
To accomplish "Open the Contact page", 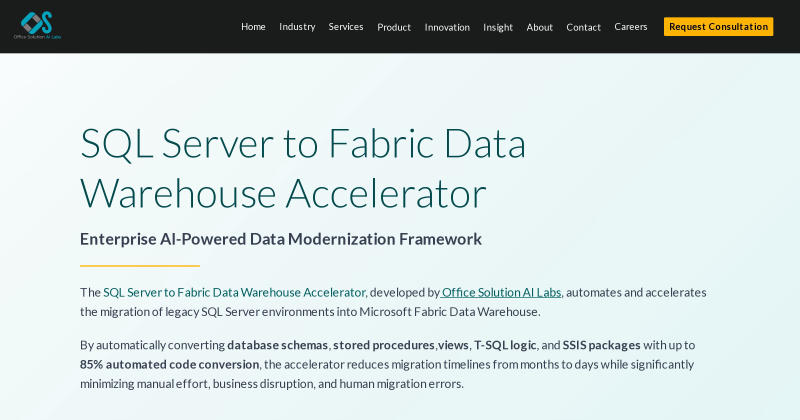I will [583, 27].
